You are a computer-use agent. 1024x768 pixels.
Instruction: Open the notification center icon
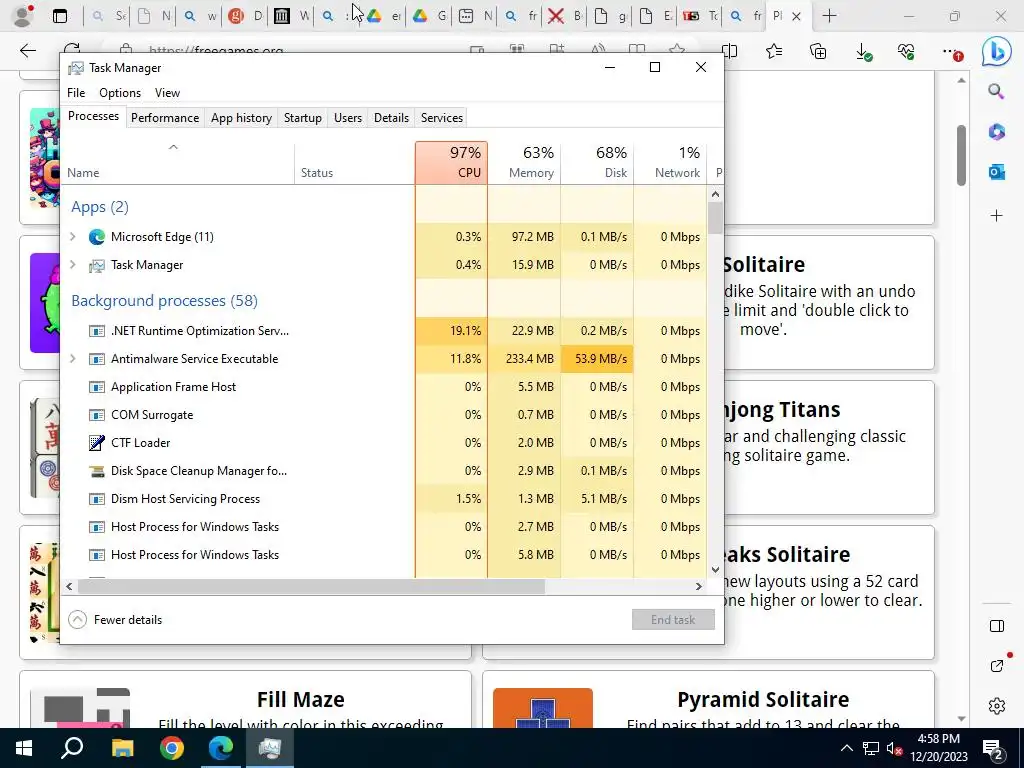(993, 749)
